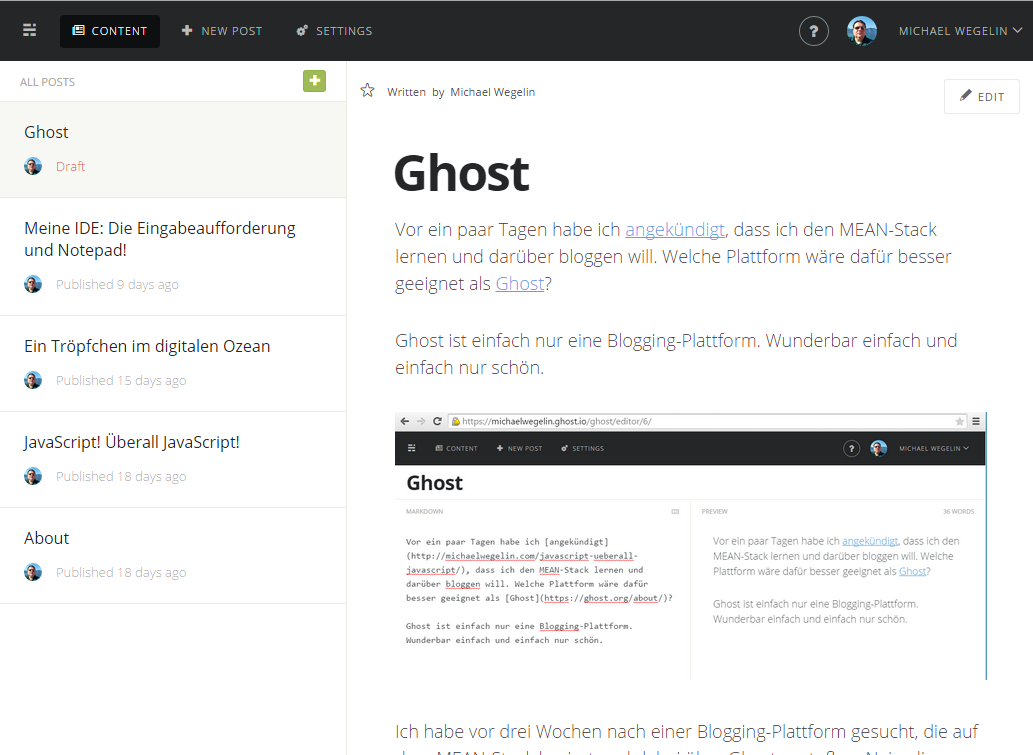Click the large Ghost post title

(461, 173)
